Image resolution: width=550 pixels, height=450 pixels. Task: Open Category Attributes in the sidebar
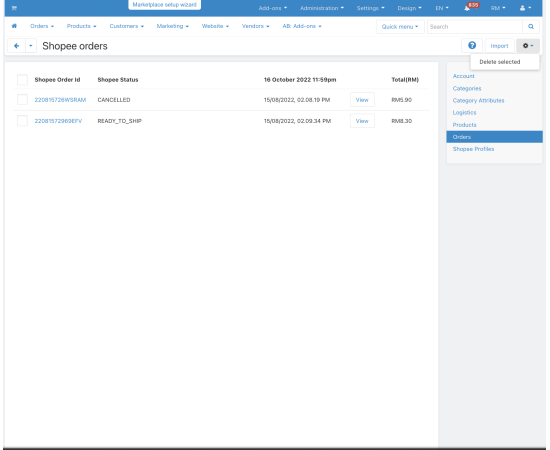tap(478, 100)
